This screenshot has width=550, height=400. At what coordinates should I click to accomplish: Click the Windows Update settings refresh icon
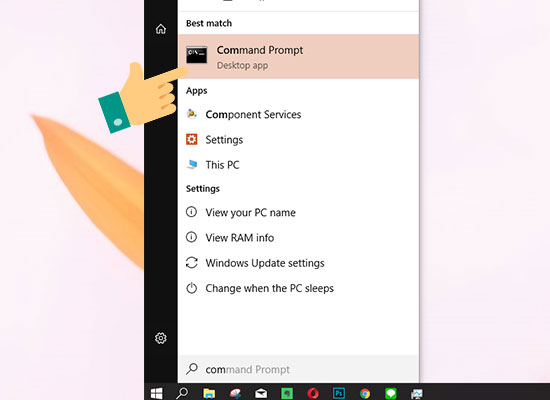pyautogui.click(x=192, y=262)
